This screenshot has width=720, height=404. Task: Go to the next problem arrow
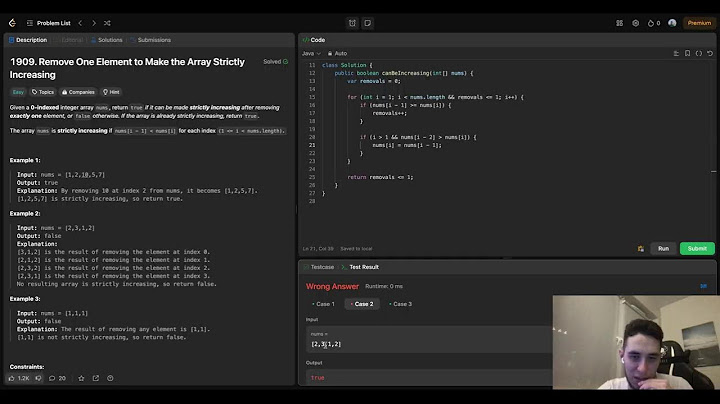[x=94, y=23]
